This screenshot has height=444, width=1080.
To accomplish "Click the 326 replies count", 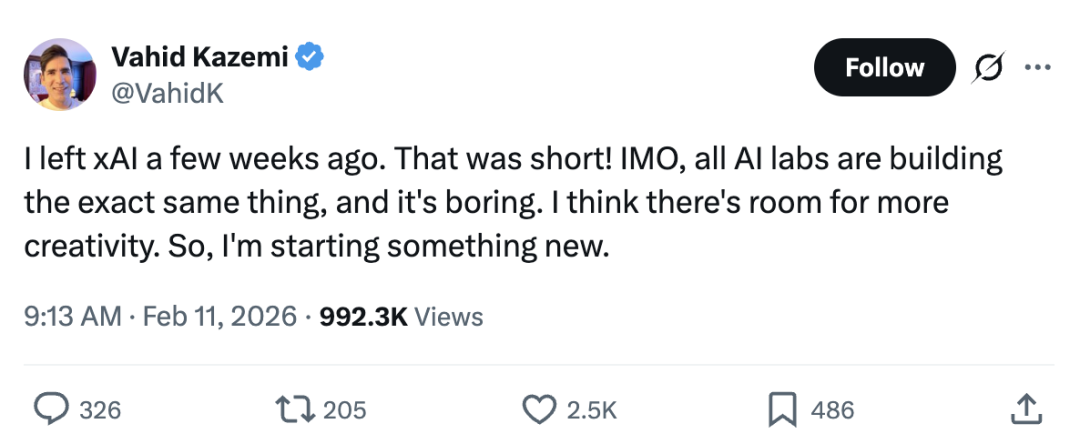I will pos(100,409).
